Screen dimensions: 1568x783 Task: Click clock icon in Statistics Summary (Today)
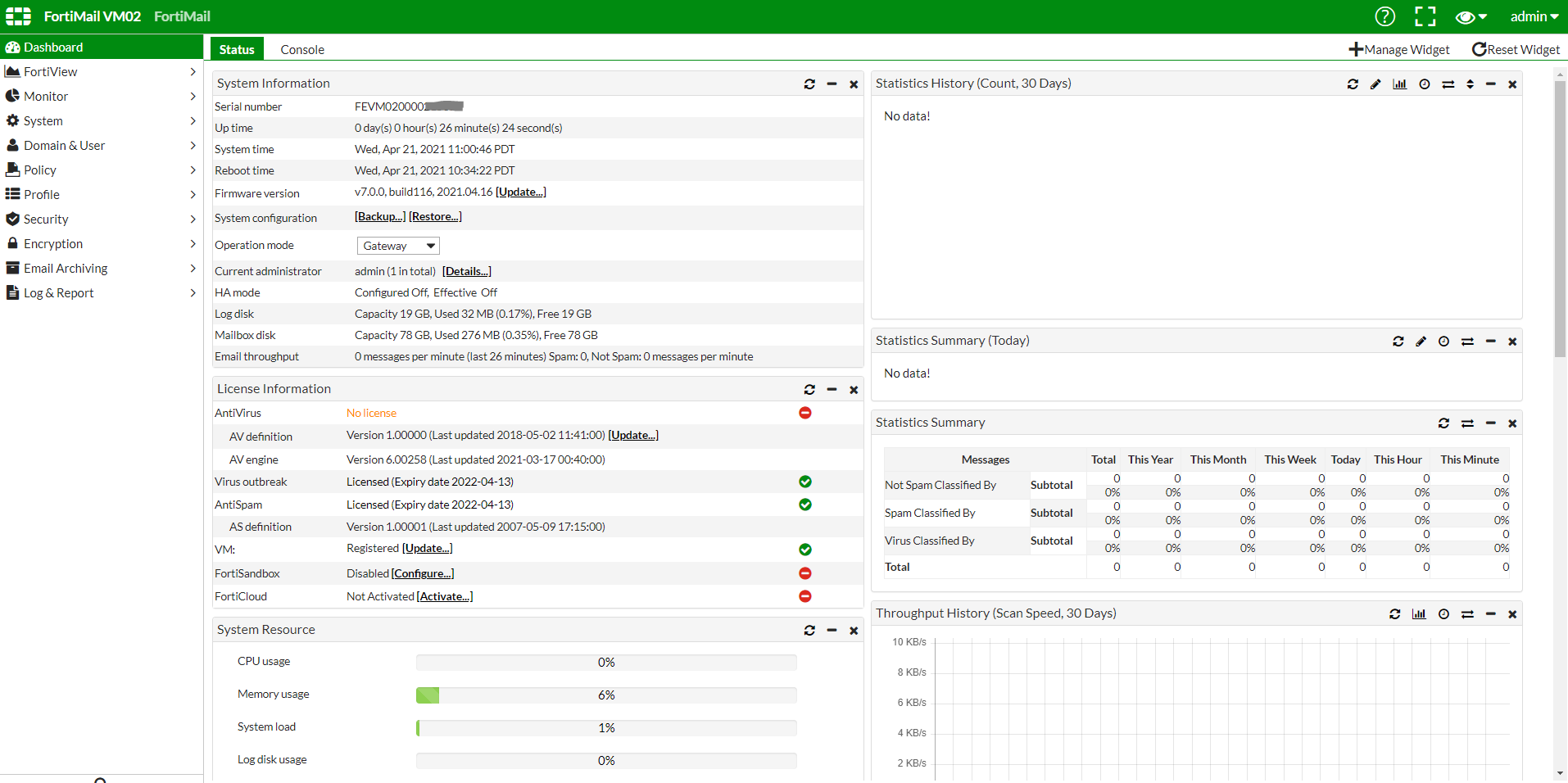[x=1443, y=342]
